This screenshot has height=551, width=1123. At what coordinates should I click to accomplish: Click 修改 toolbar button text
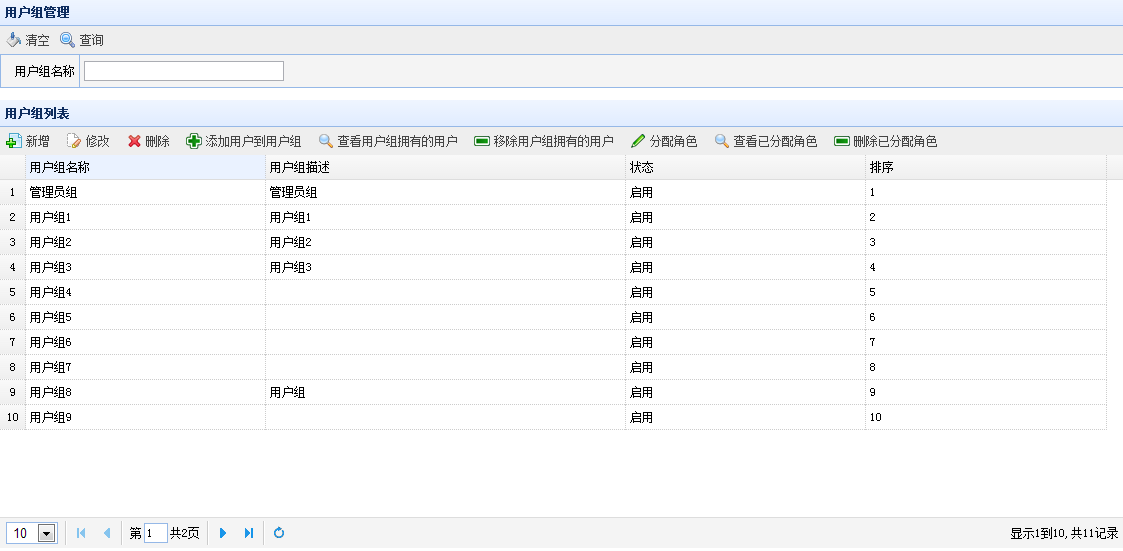coord(97,141)
